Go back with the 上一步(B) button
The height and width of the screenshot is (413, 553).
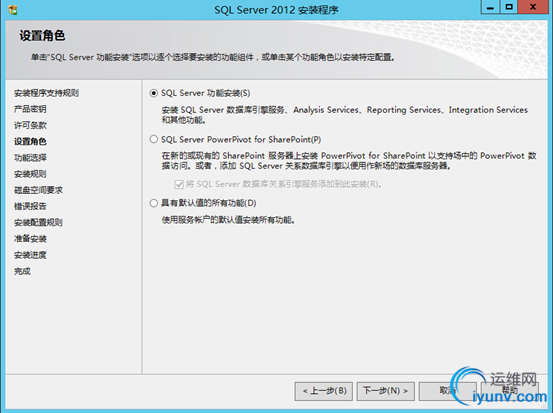324,391
